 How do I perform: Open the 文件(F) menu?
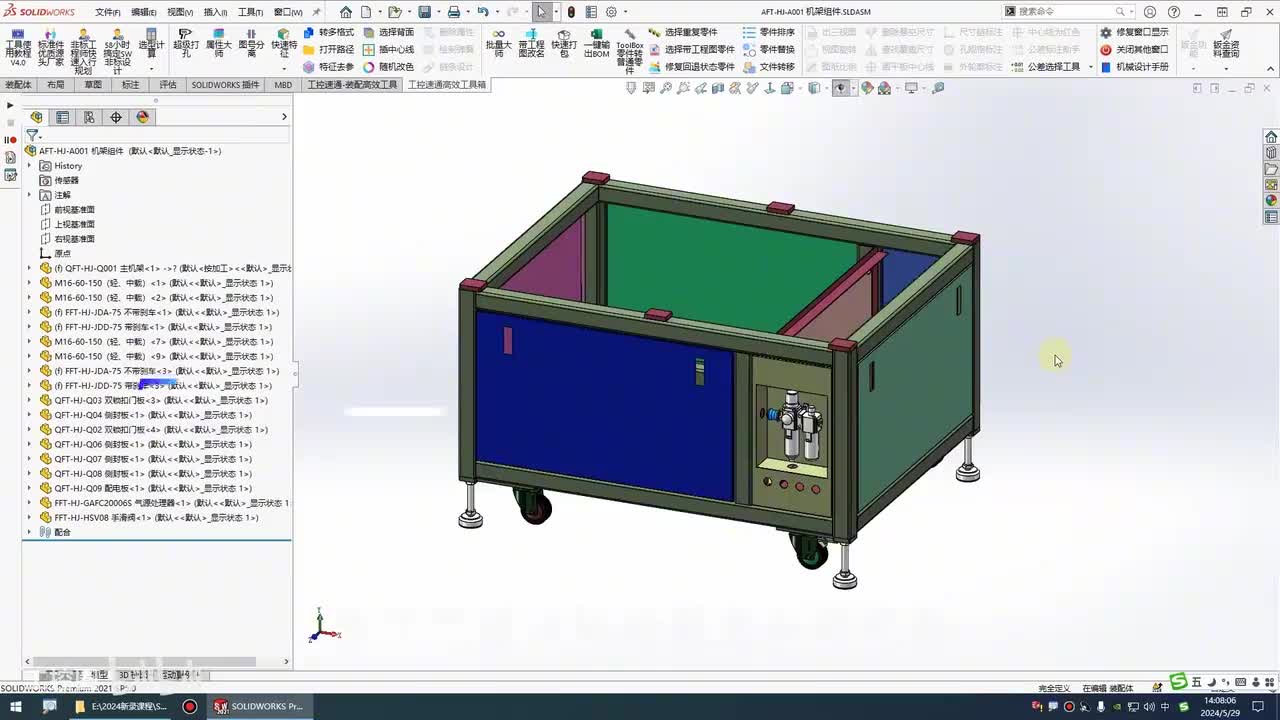coord(107,12)
